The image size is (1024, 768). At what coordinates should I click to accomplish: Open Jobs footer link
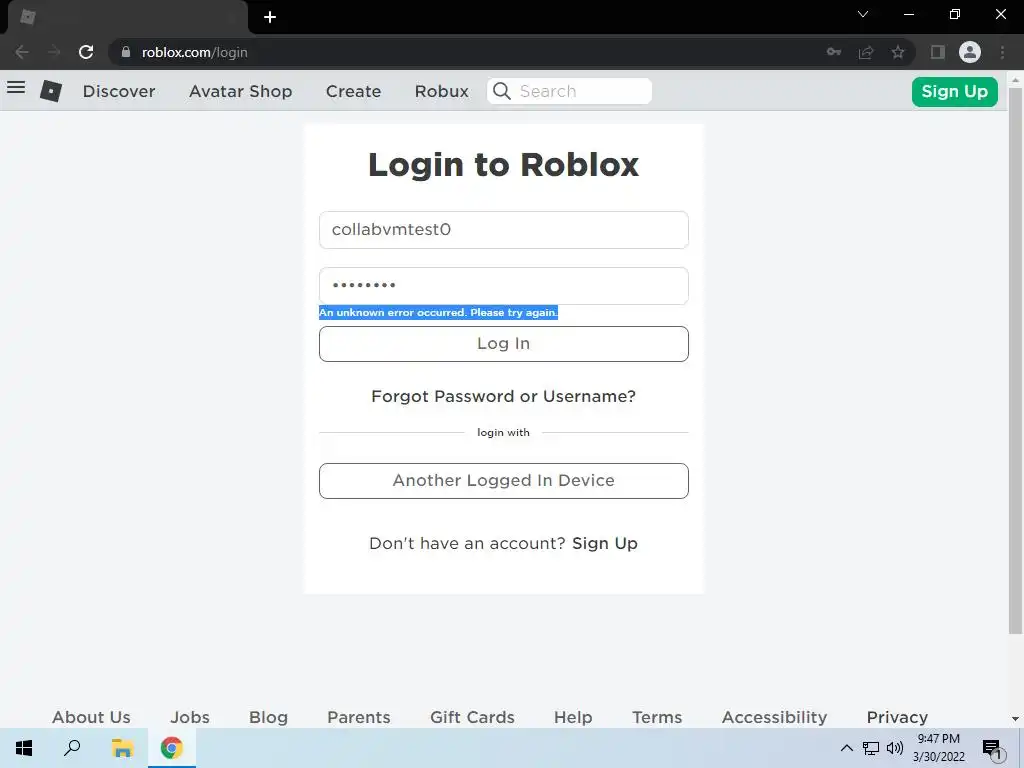coord(190,717)
